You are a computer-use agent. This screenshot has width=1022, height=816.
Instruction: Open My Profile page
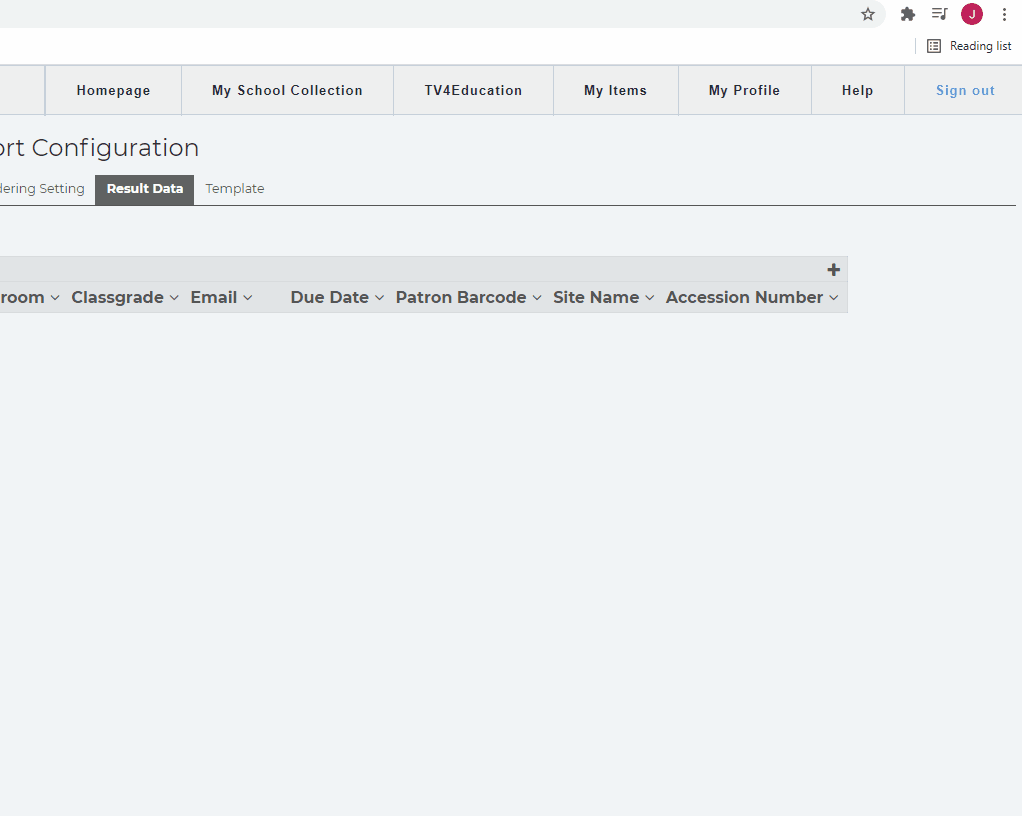744,91
